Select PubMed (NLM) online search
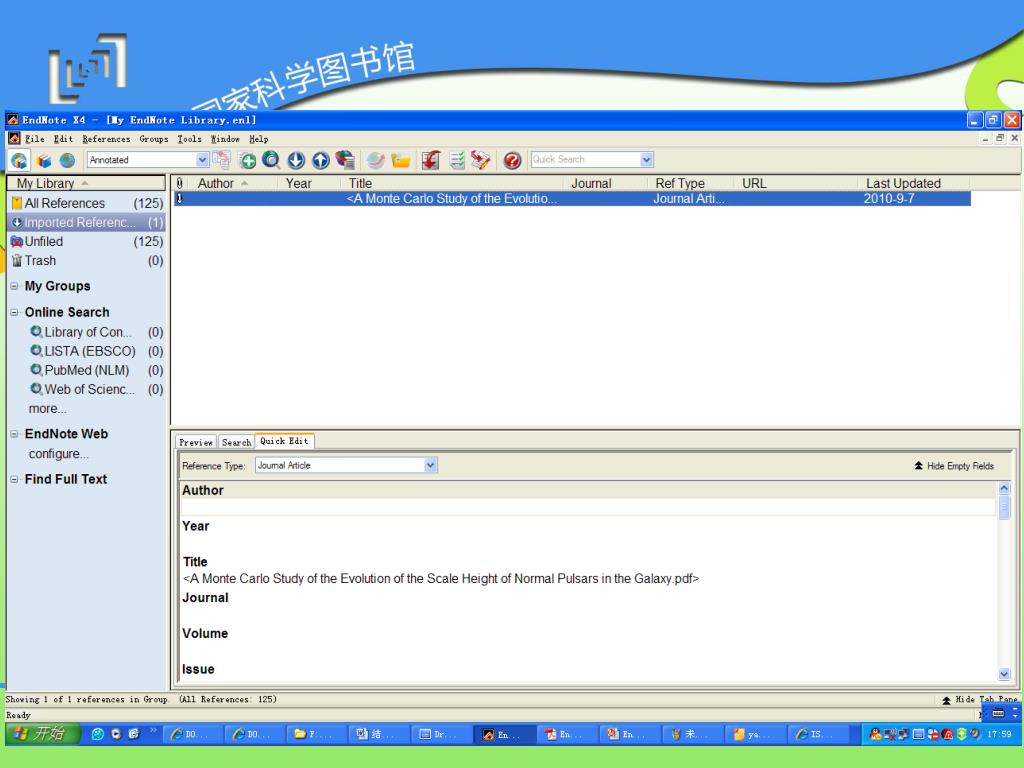1024x768 pixels. 95,370
